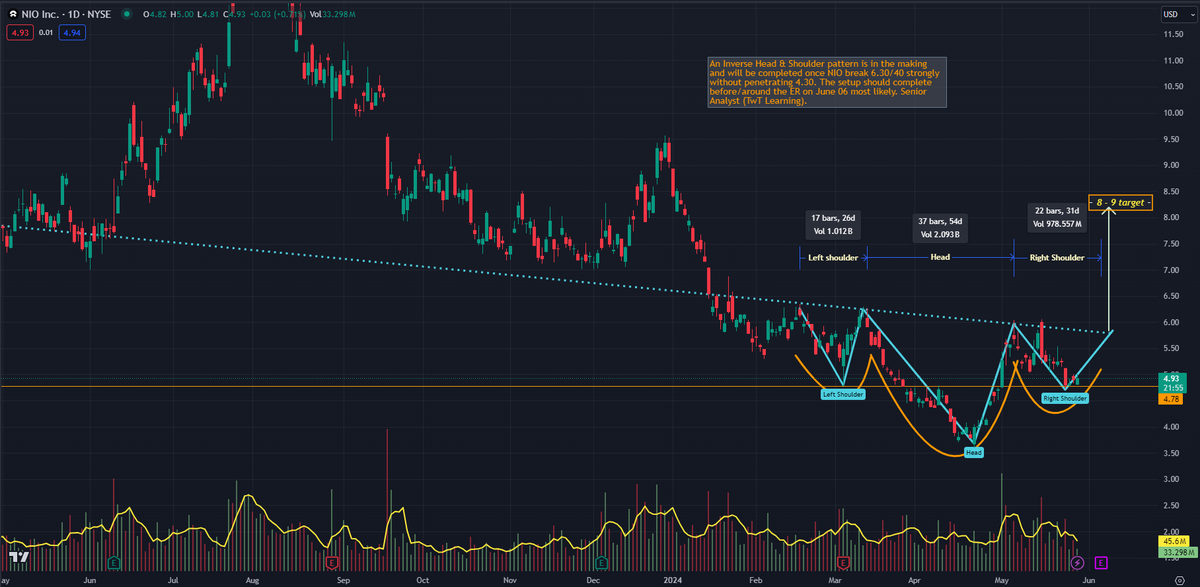Viewport: 1200px width, 587px height.
Task: Open the TradingView logo in the corner
Action: (17, 556)
